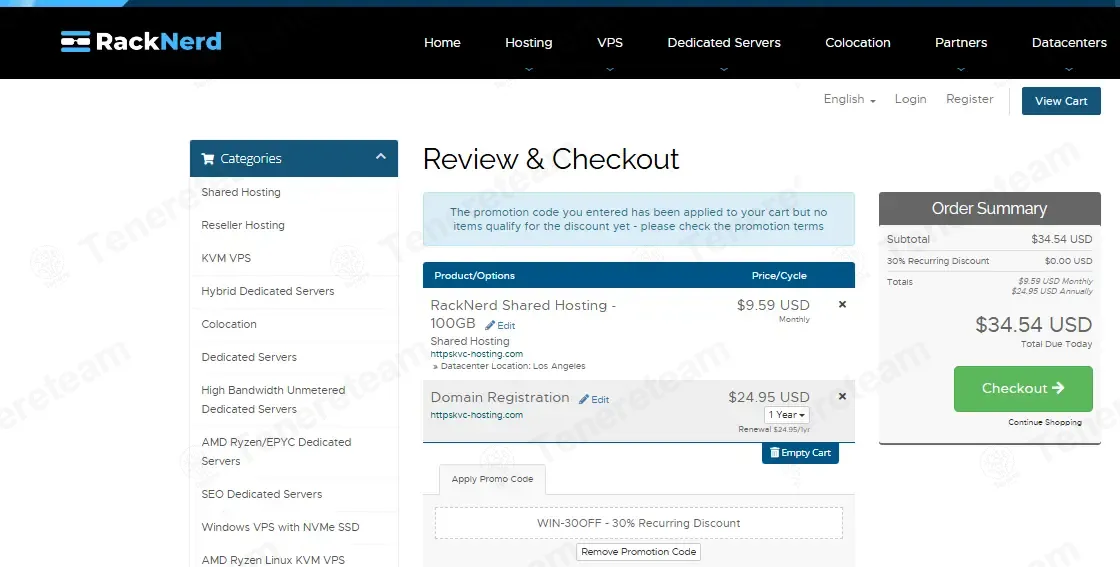Open the 1 Year billing cycle dropdown
The width and height of the screenshot is (1120, 567).
pyautogui.click(x=786, y=415)
